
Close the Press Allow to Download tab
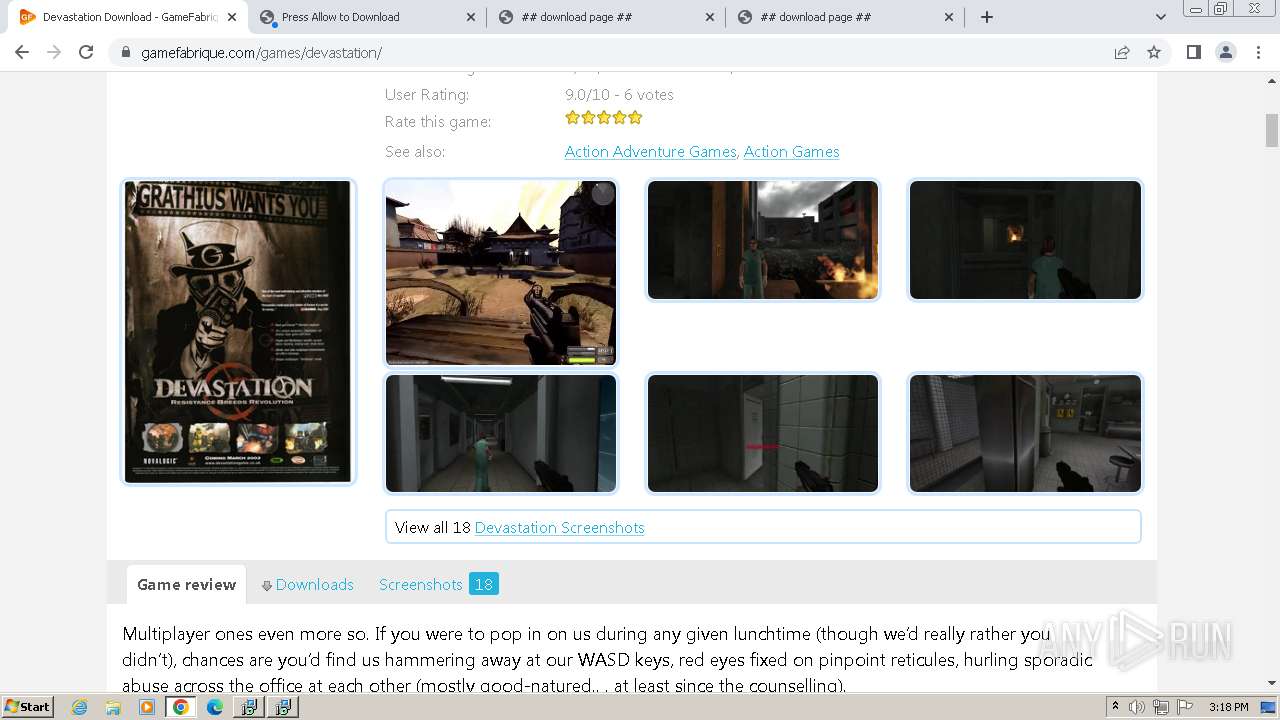[x=471, y=17]
